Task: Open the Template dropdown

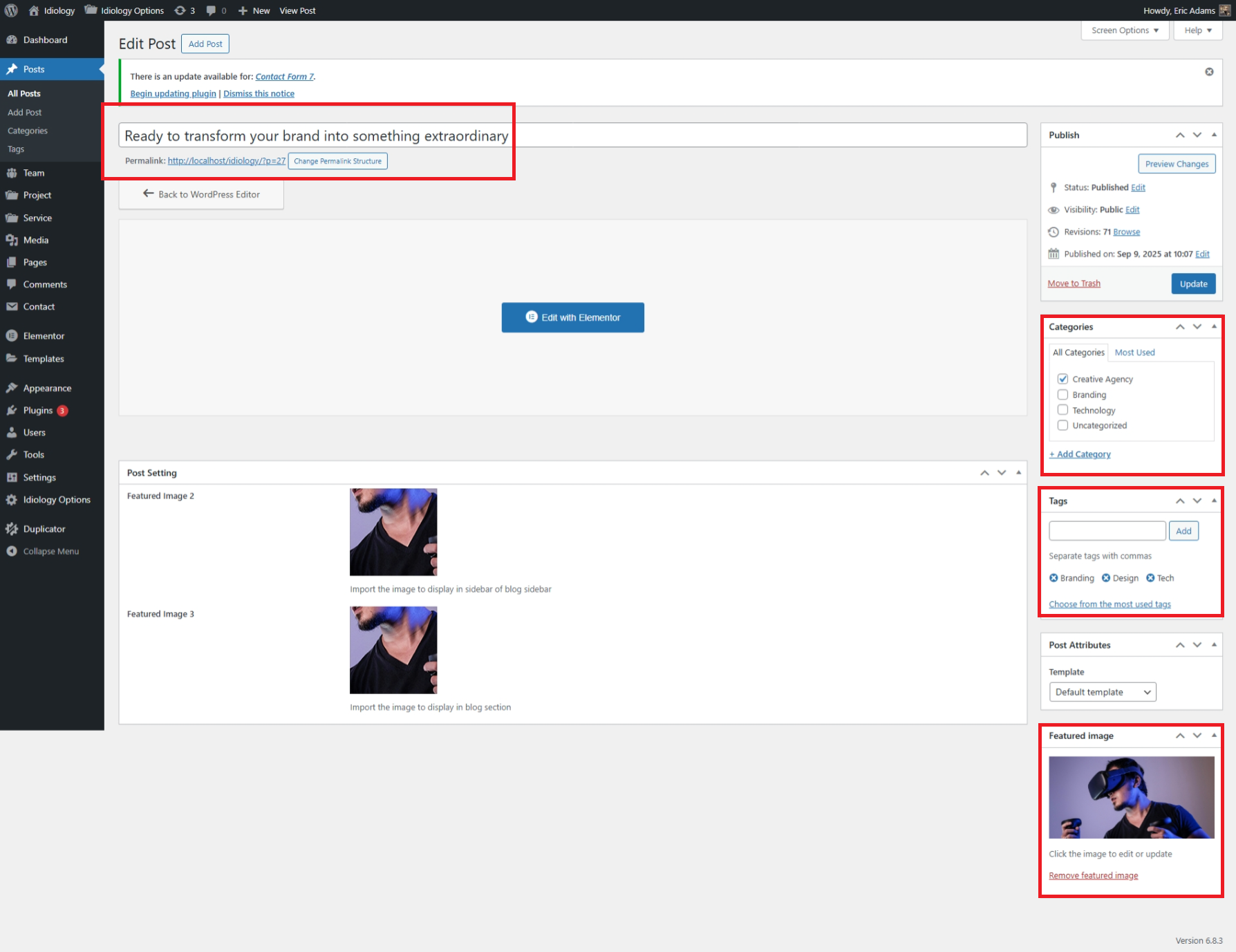Action: tap(1102, 692)
